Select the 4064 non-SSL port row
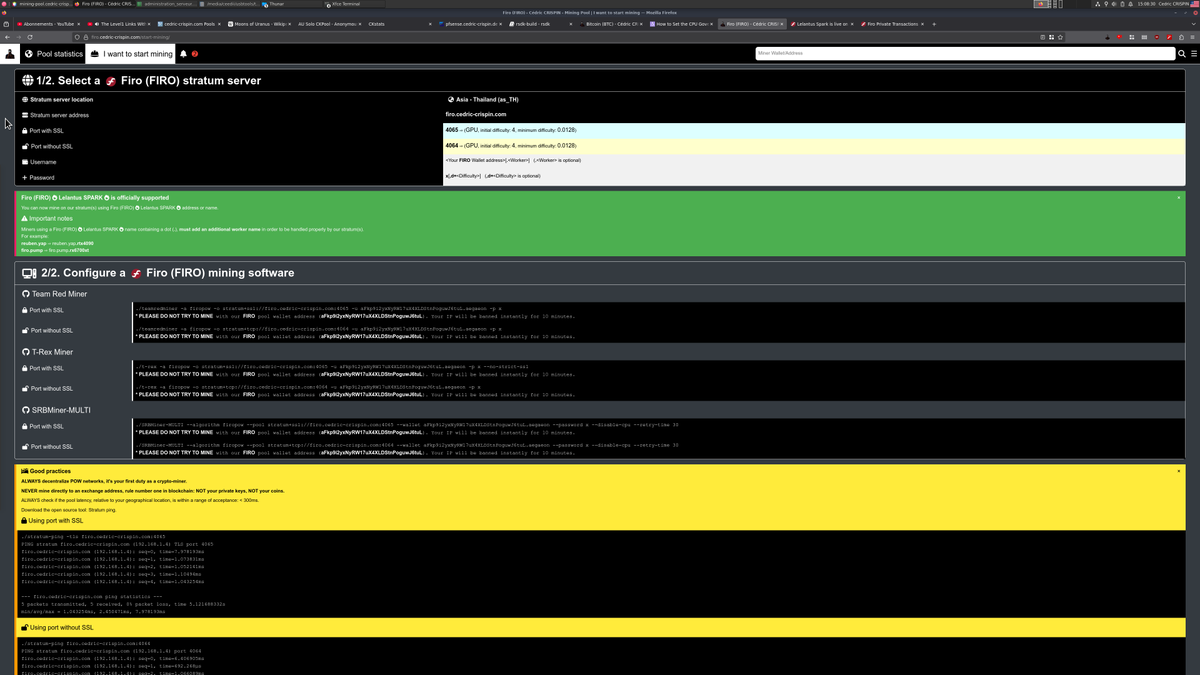The height and width of the screenshot is (675, 1200). [x=815, y=145]
